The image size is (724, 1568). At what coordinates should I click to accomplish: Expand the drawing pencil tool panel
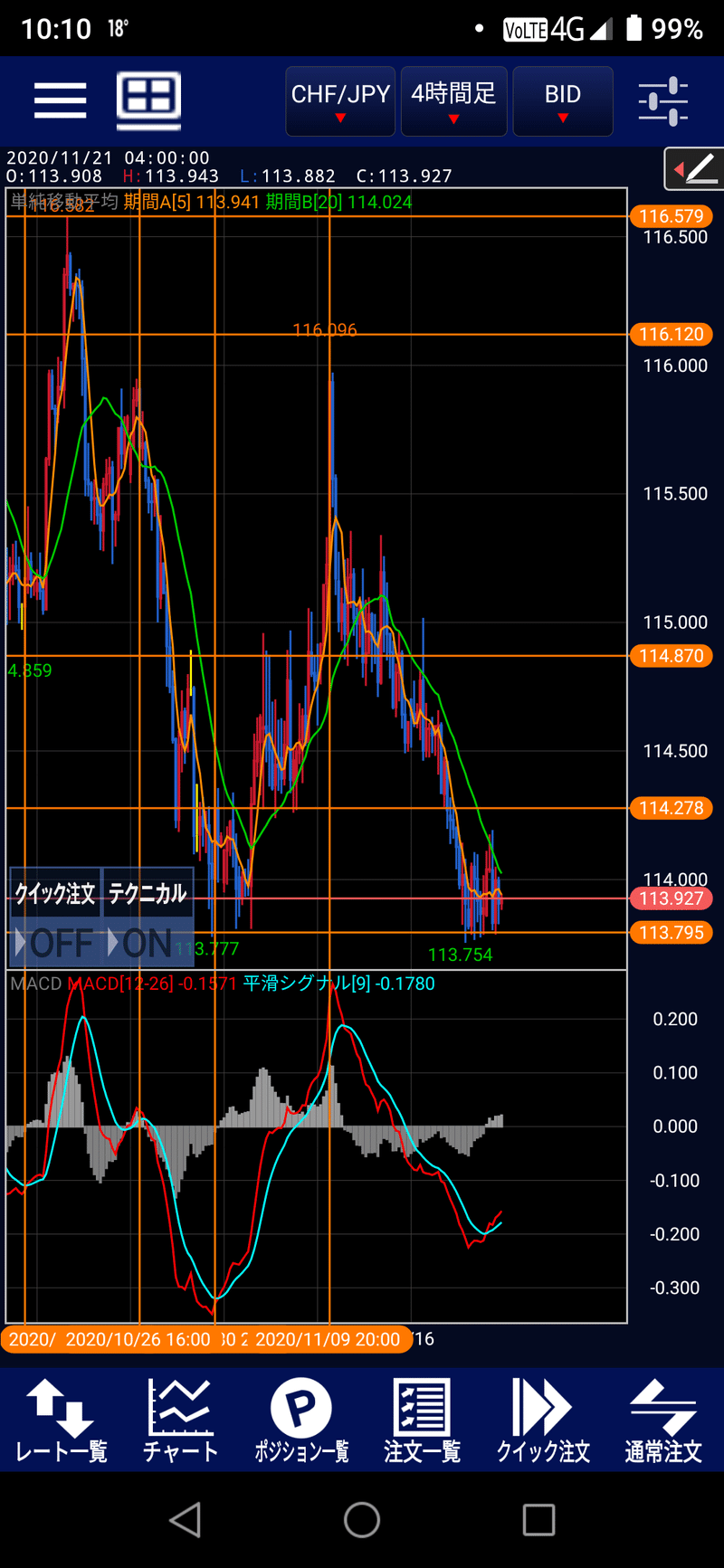[694, 168]
